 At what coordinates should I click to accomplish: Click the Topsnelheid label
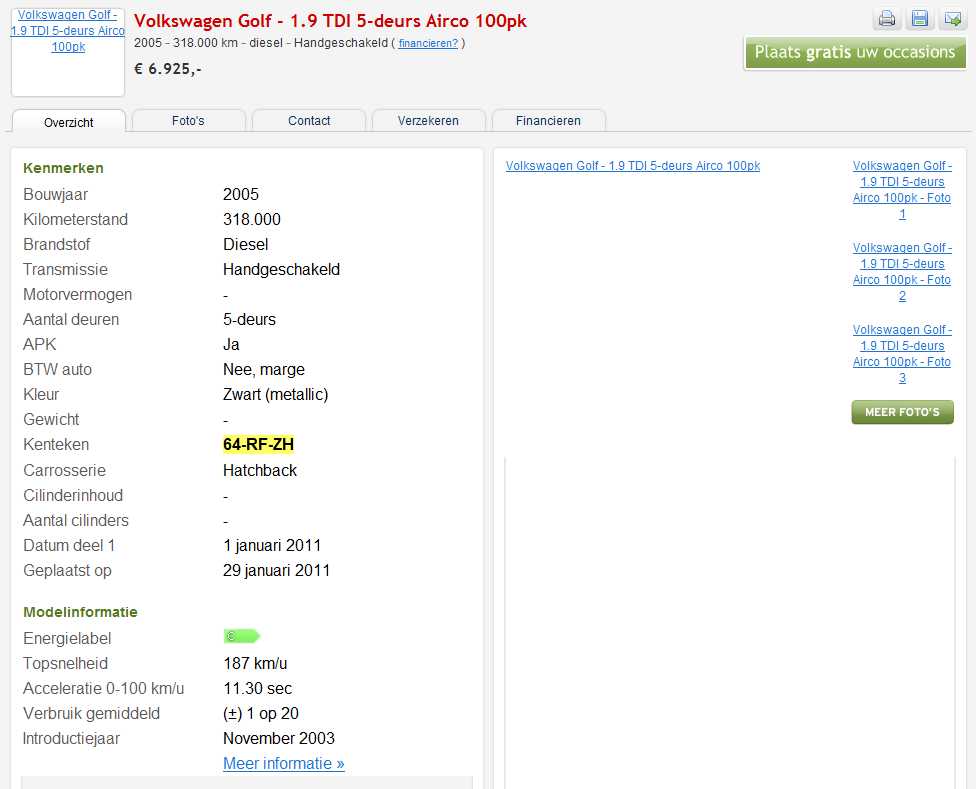[65, 663]
